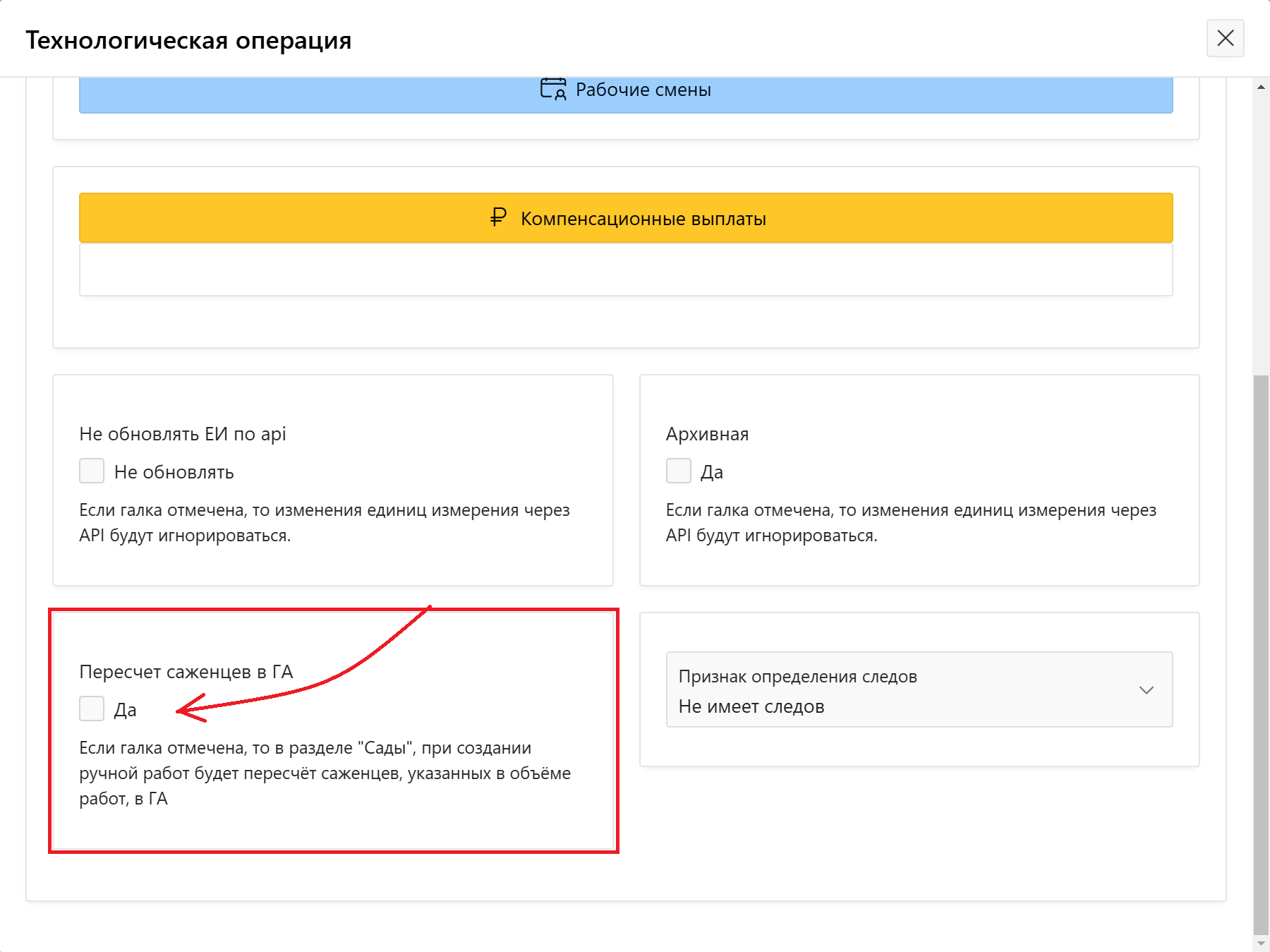Click the Пересчет саженцев в ГА heading

pos(186,672)
